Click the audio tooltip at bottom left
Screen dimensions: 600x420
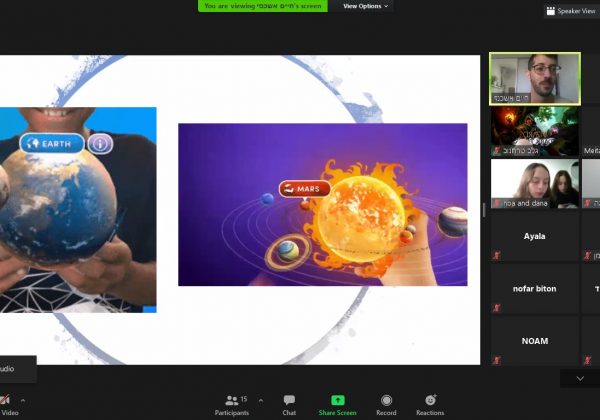click(x=18, y=369)
